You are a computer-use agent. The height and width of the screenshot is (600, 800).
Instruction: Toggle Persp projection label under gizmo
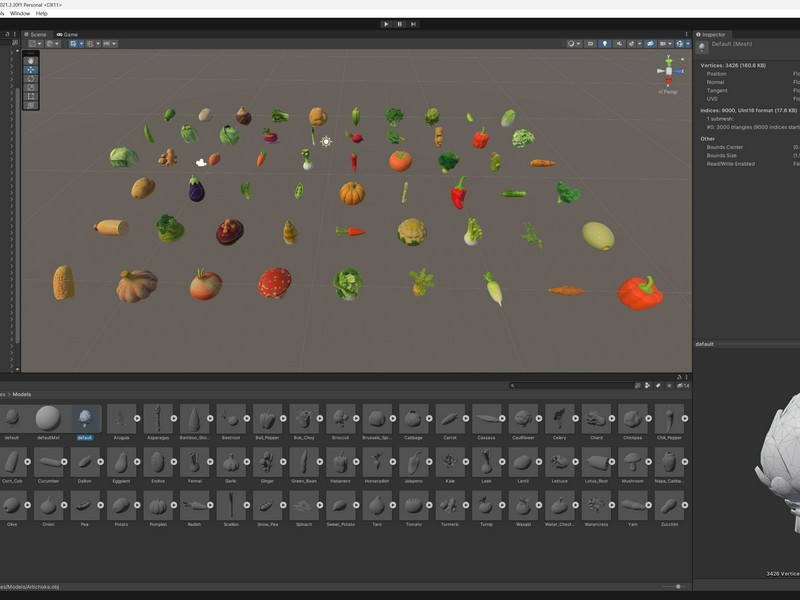(x=668, y=92)
